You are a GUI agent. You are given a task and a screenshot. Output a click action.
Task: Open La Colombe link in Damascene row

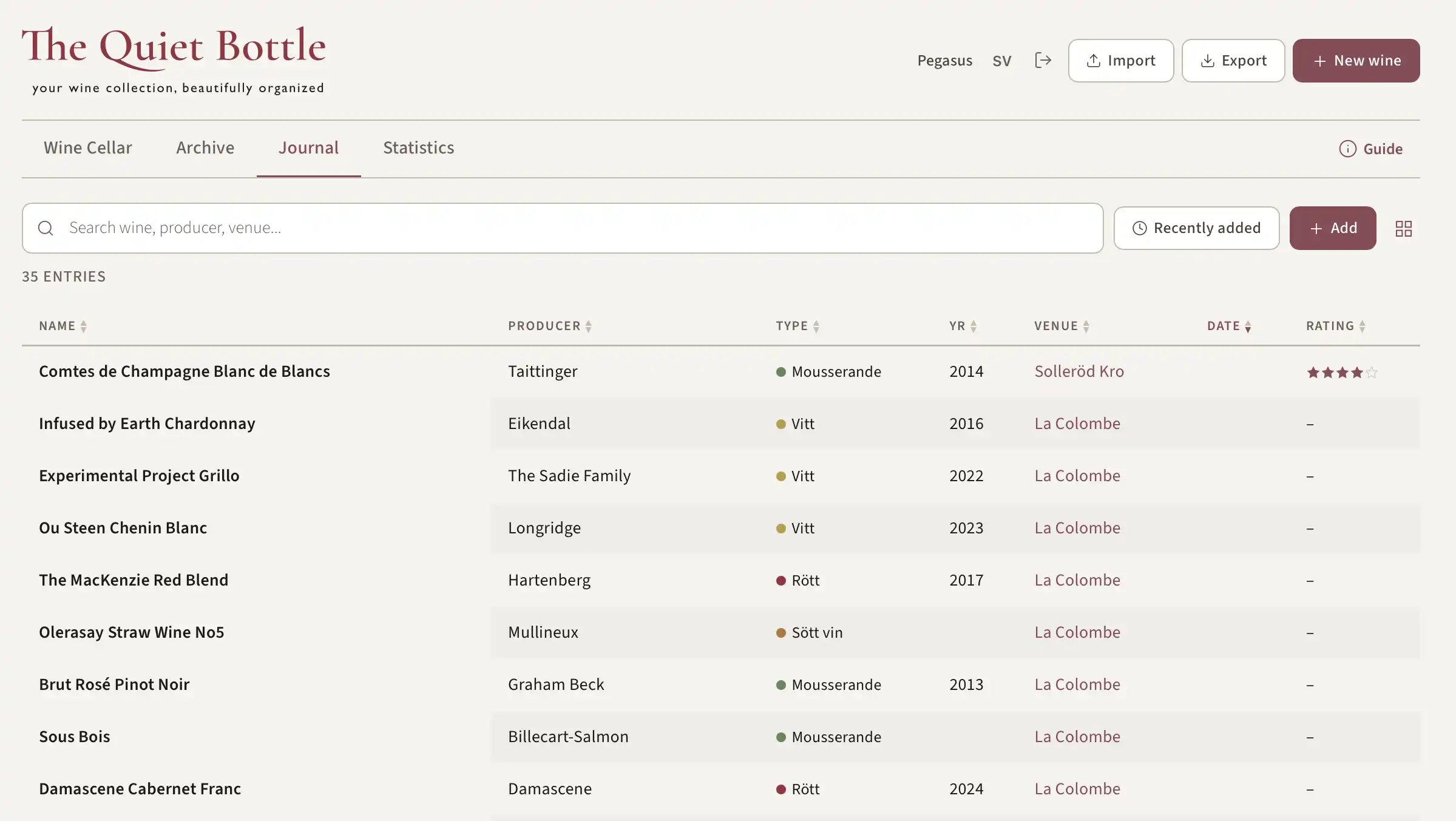click(1077, 788)
